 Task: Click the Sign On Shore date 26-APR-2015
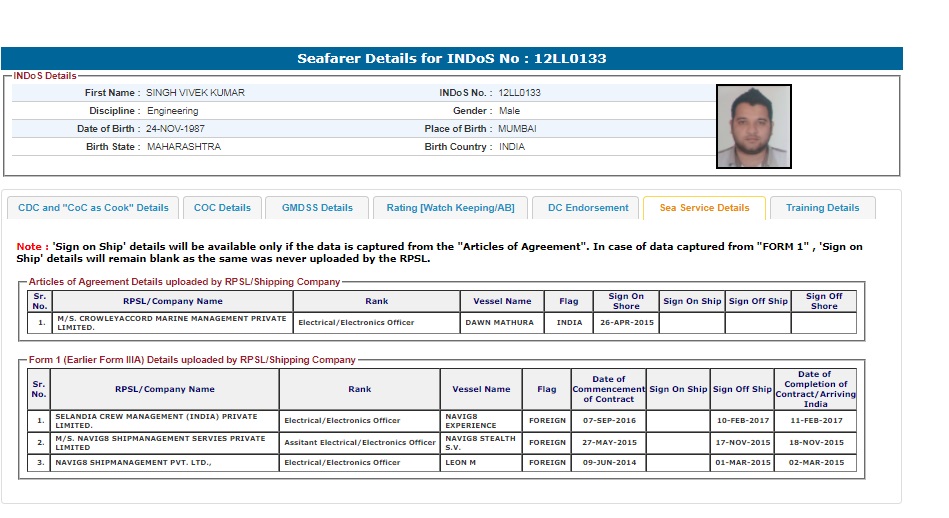[625, 323]
